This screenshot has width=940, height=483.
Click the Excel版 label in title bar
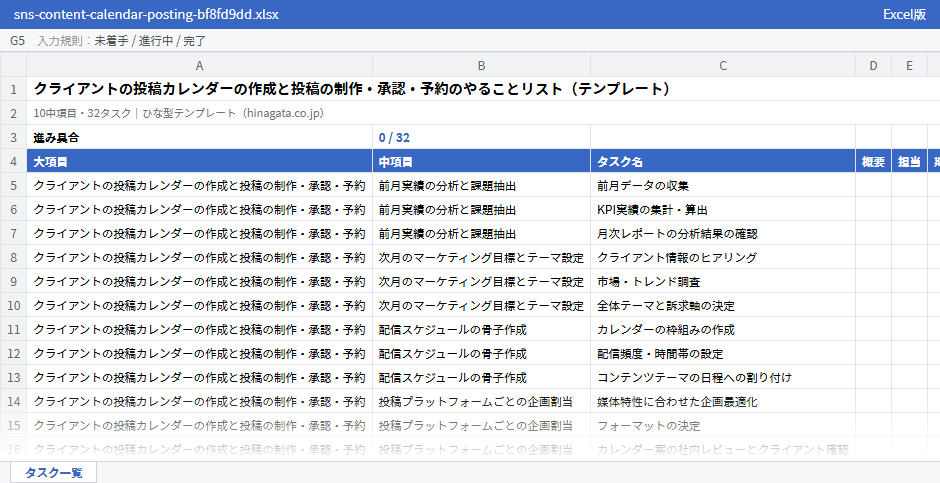(x=904, y=14)
